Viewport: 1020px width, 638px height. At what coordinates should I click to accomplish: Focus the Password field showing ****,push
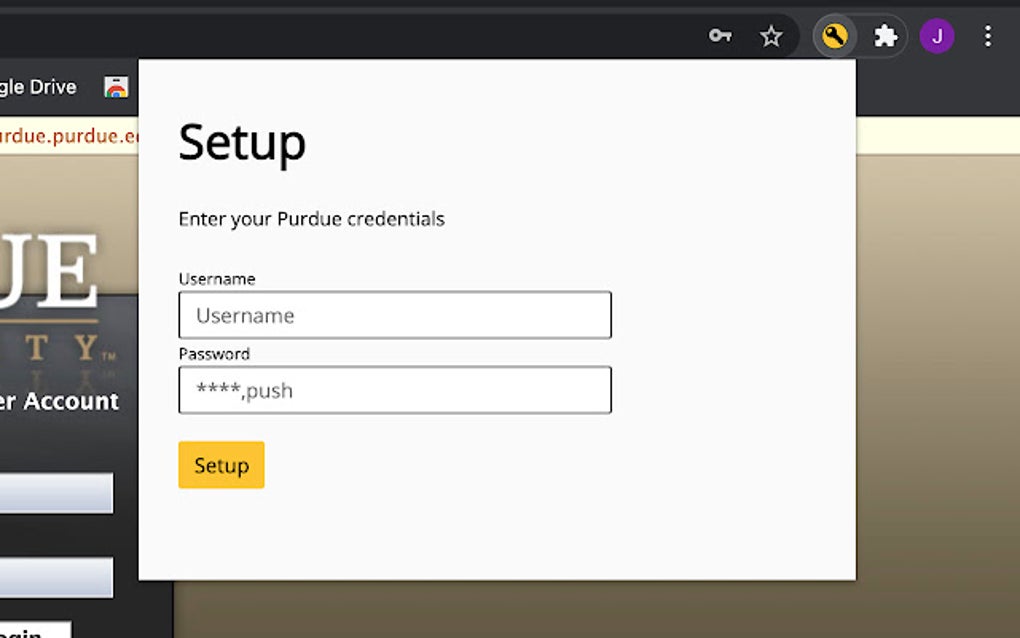394,390
